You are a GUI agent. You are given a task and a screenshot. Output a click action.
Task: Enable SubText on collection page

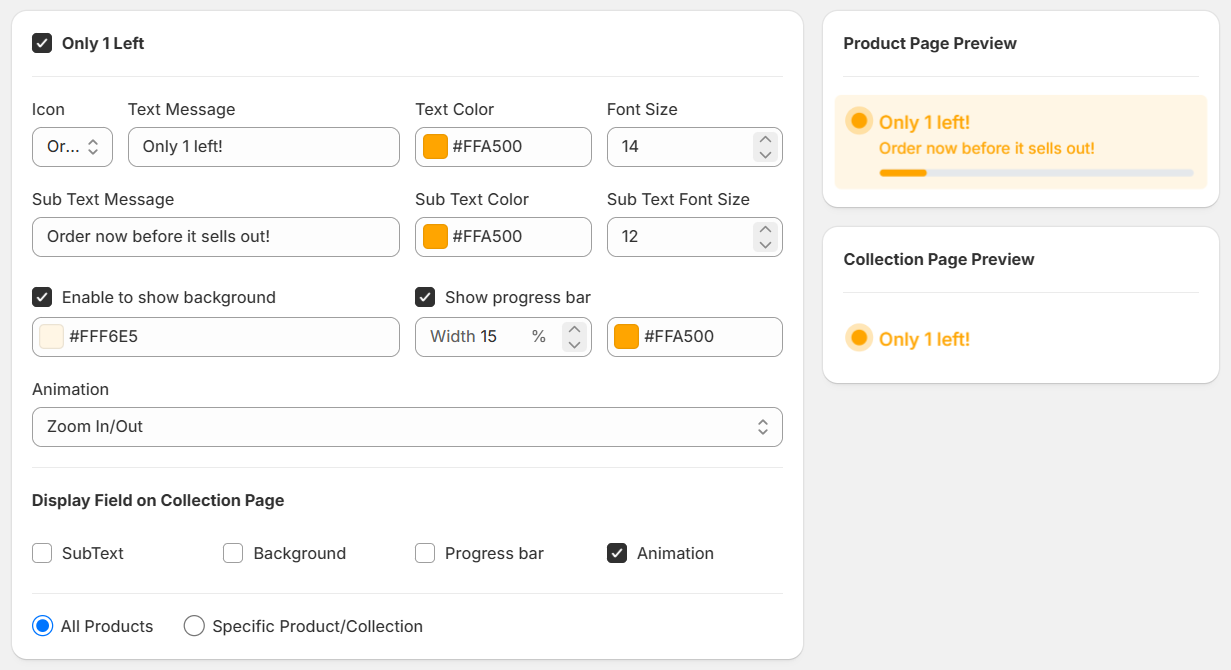pos(42,553)
